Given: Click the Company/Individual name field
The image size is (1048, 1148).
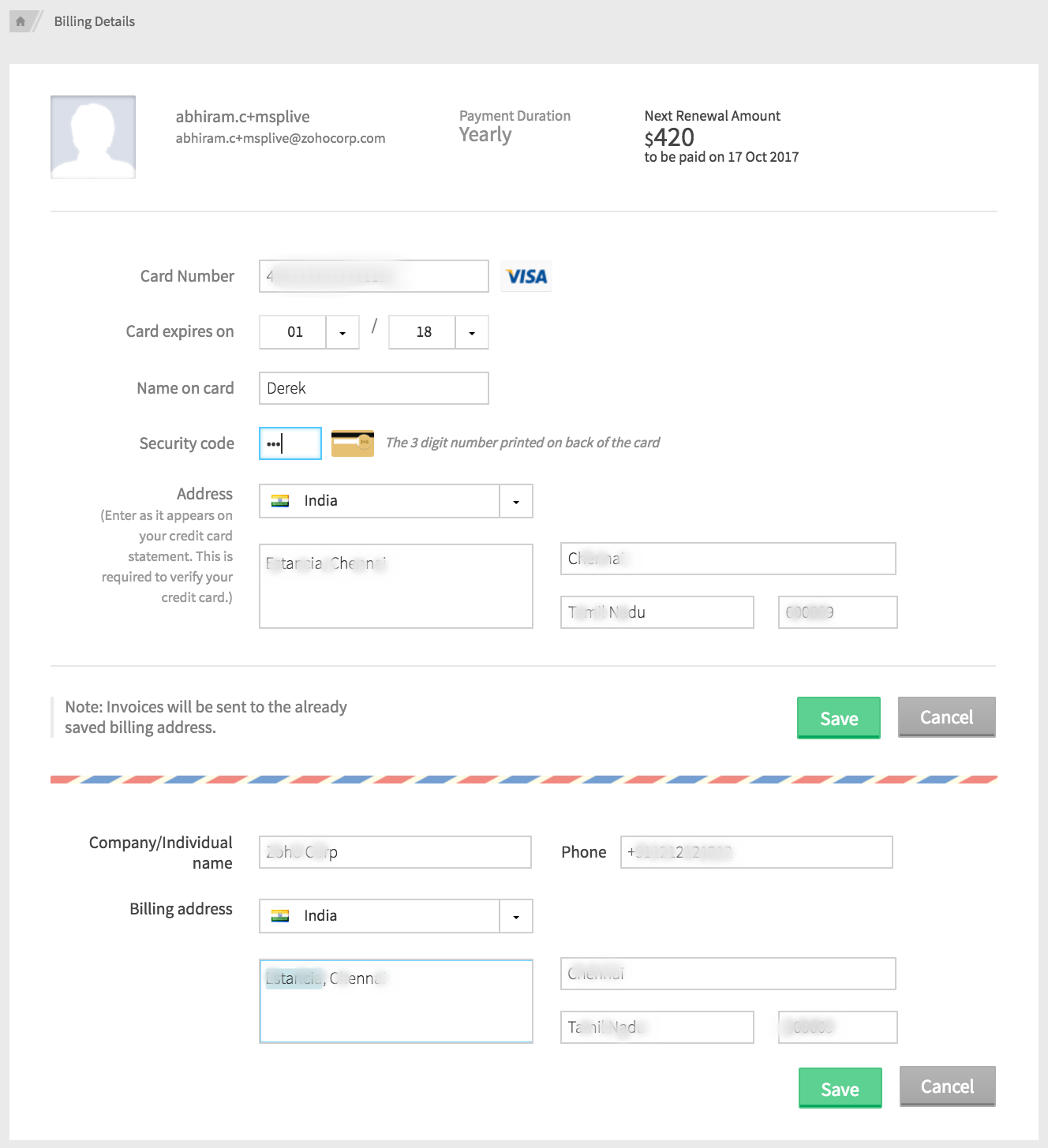Looking at the screenshot, I should (395, 852).
